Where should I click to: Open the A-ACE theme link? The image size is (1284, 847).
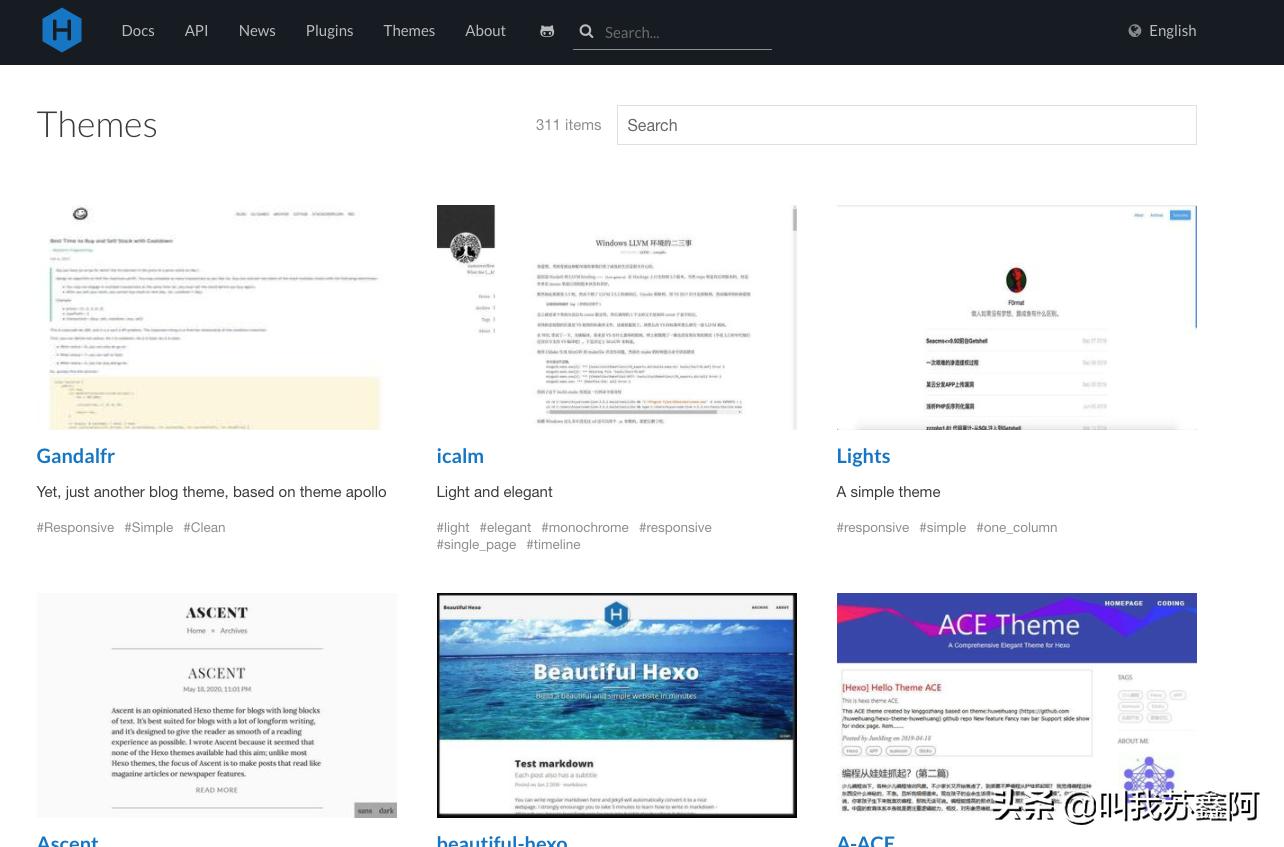point(865,840)
